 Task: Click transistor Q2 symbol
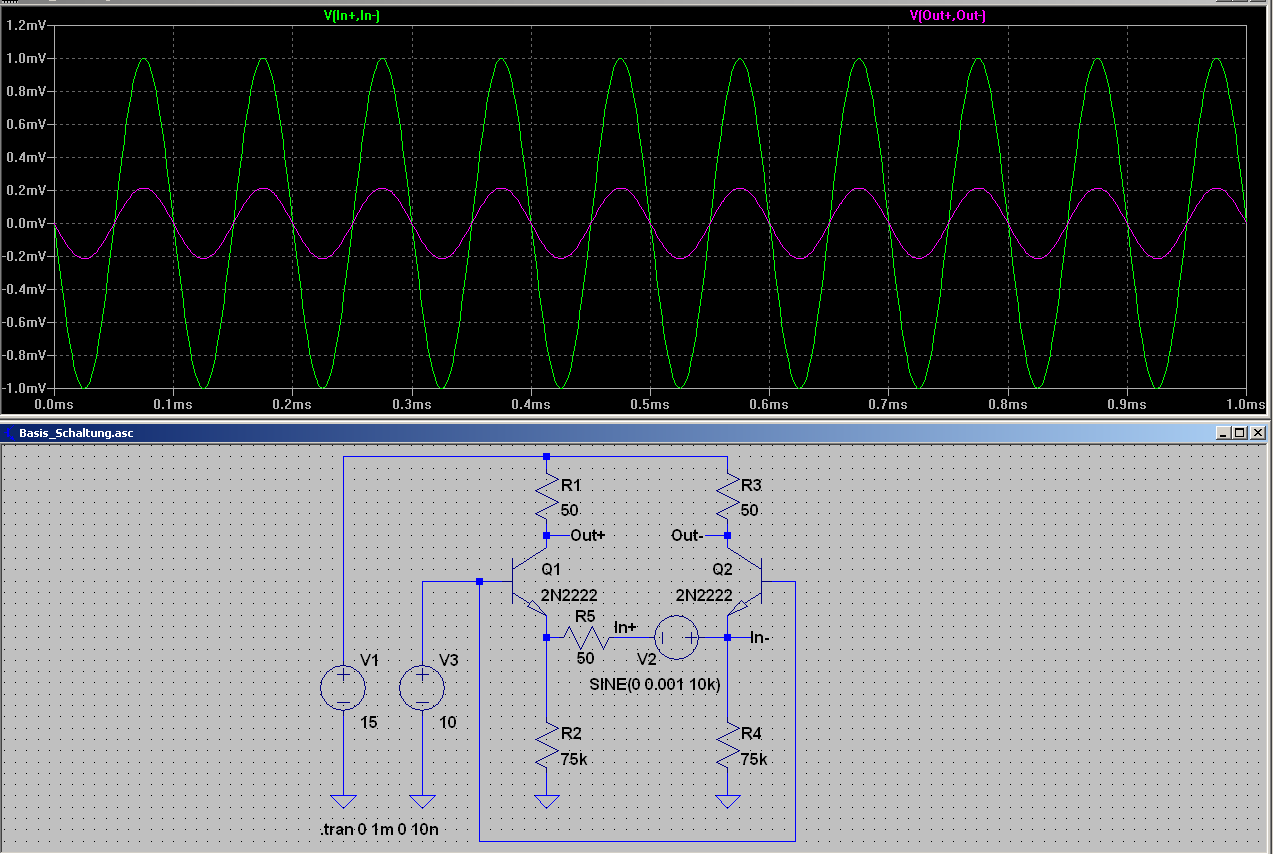click(746, 582)
